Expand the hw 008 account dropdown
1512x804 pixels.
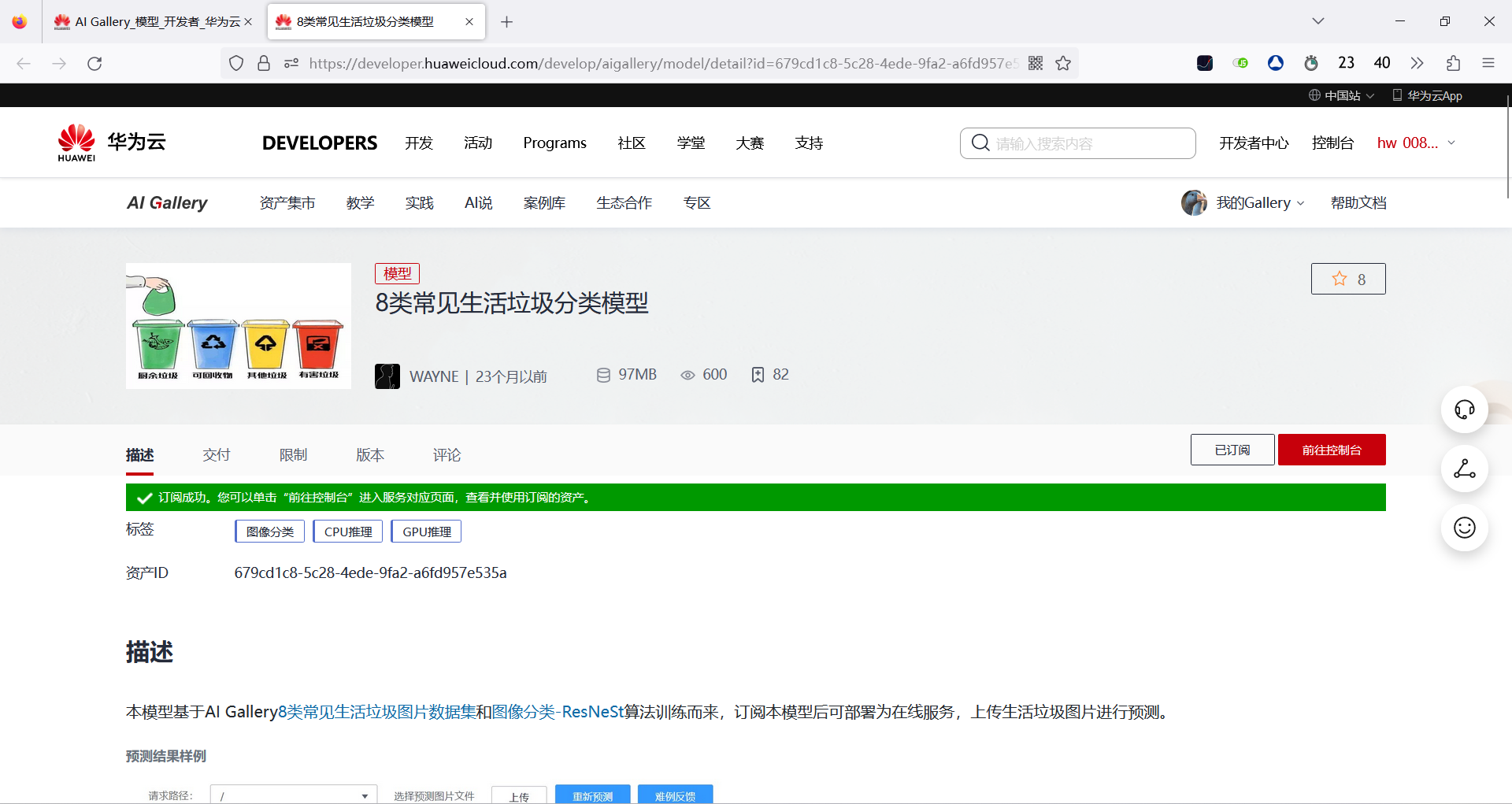pos(1415,143)
